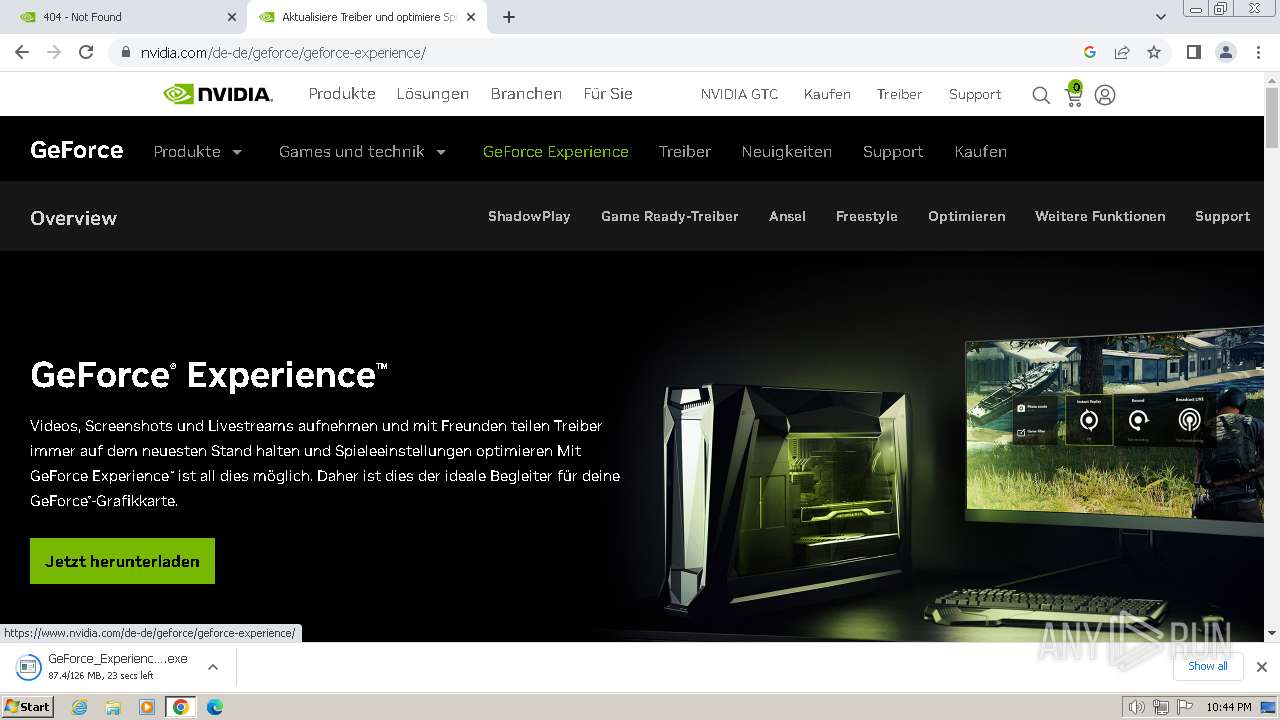The image size is (1280, 720).
Task: Open Produkte in top NVIDIA menu
Action: [x=342, y=94]
